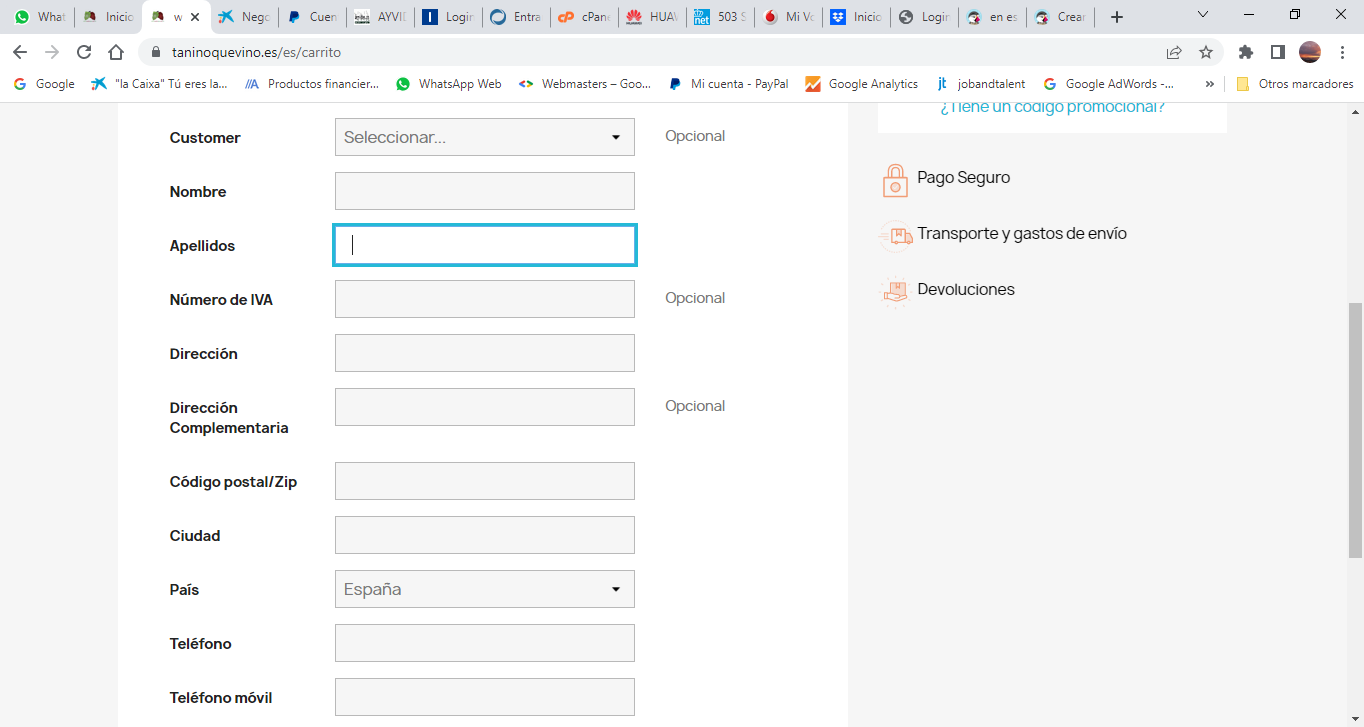Viewport: 1364px width, 727px height.
Task: Open the Mi cuenta - PayPal bookmark
Action: point(729,84)
